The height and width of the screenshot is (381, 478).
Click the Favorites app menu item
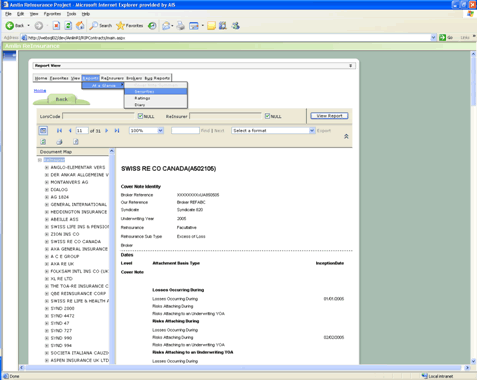pyautogui.click(x=59, y=78)
